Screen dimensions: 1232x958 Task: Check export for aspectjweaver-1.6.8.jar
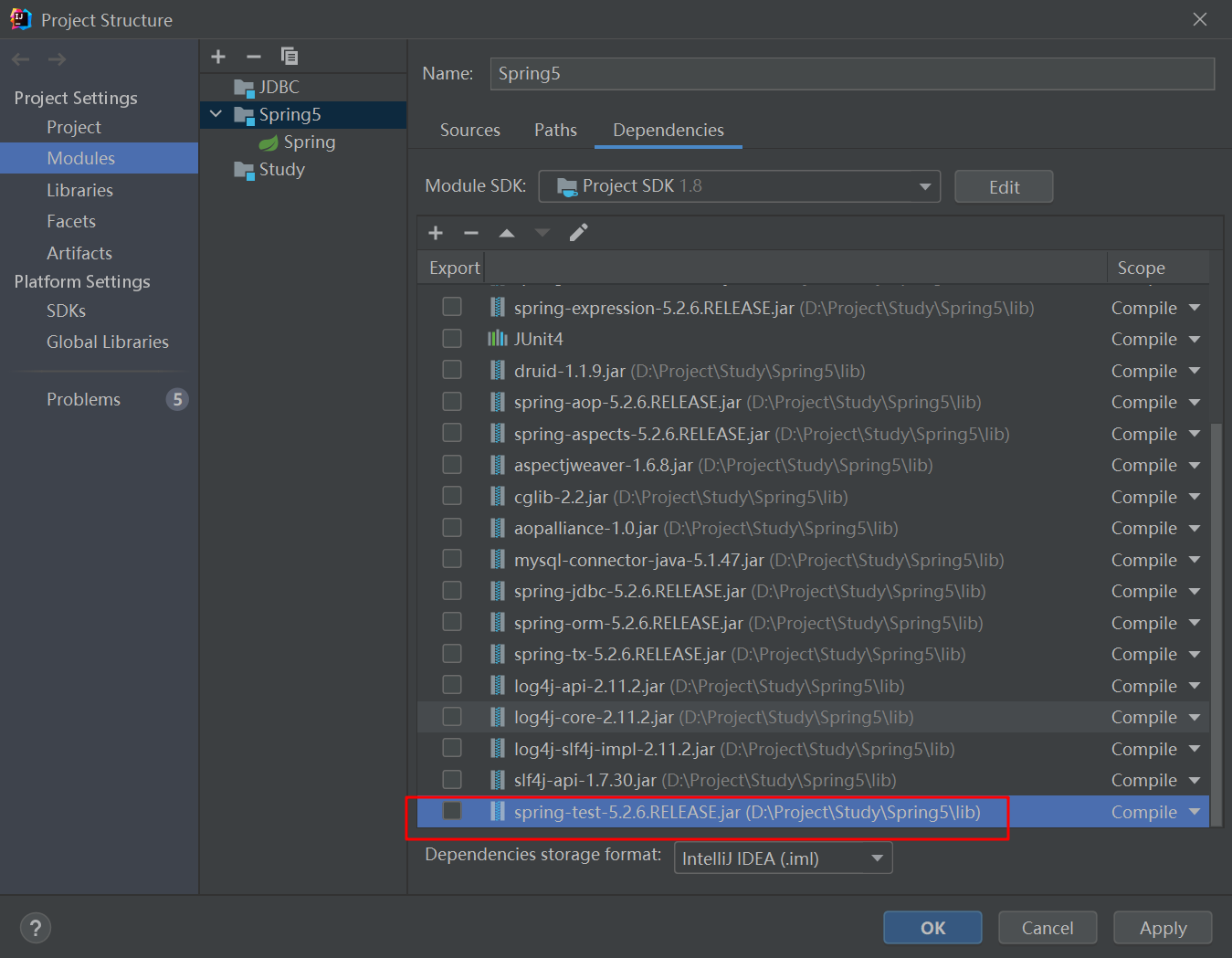[x=452, y=465]
